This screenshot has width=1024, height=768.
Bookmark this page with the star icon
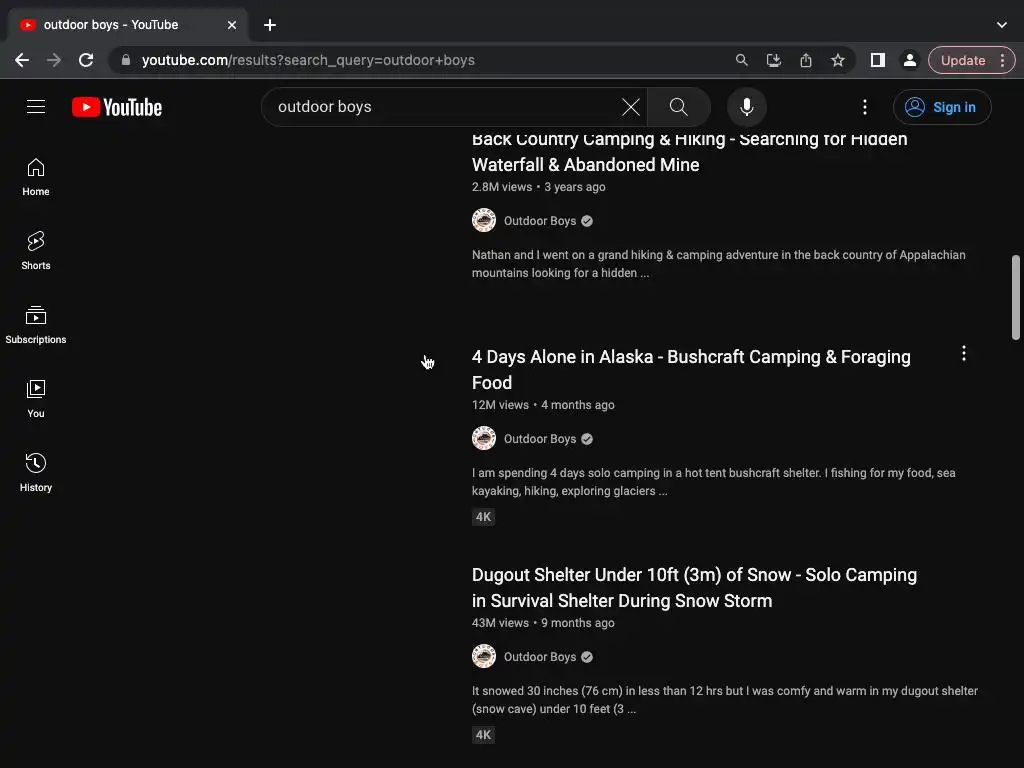click(838, 60)
